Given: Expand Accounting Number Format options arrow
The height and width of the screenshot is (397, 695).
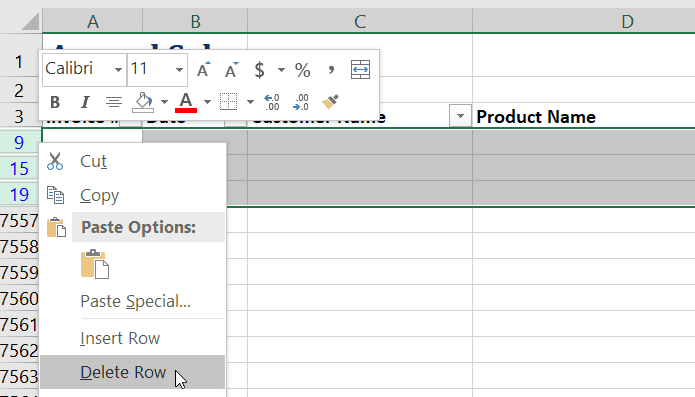Looking at the screenshot, I should point(281,70).
